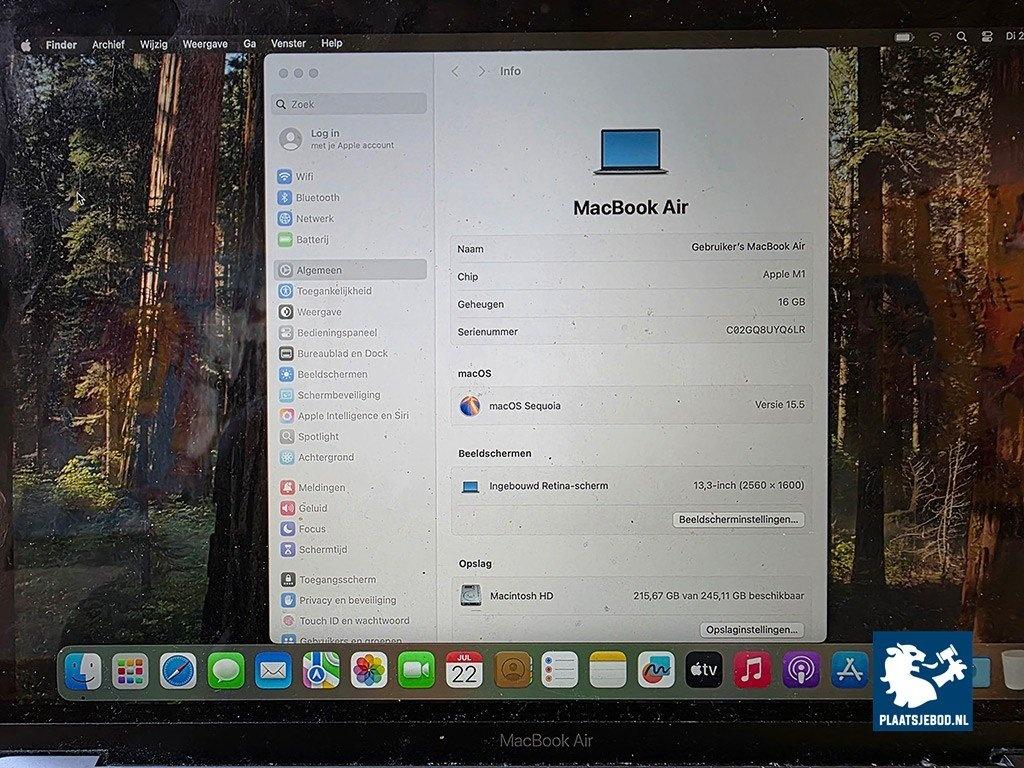This screenshot has width=1024, height=768.
Task: Launch FaceTime from the Dock
Action: point(416,671)
